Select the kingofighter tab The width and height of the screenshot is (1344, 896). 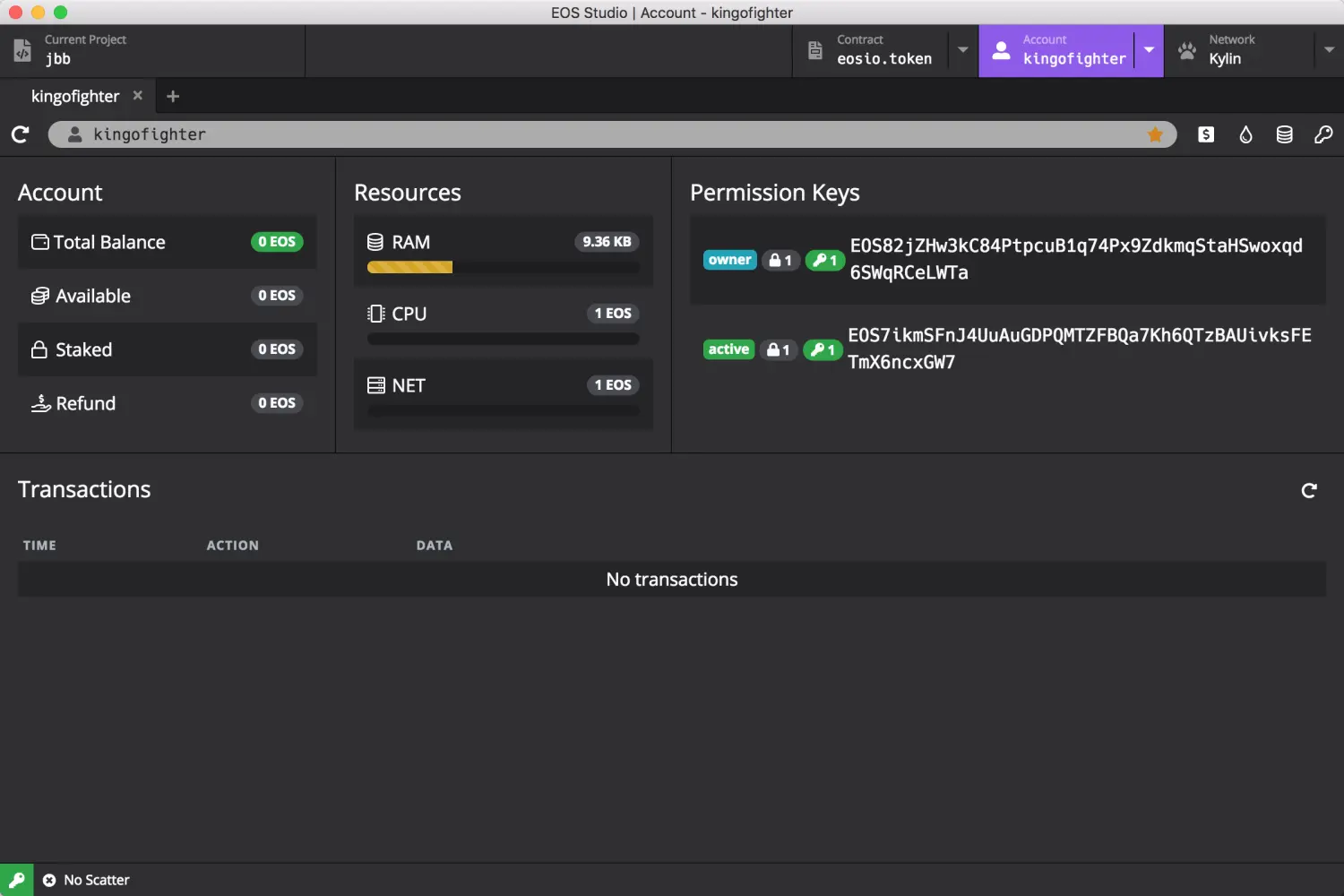[75, 96]
